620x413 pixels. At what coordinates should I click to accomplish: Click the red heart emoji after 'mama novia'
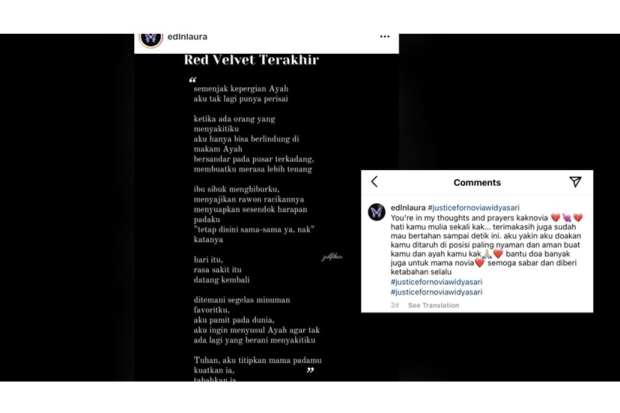coord(480,263)
